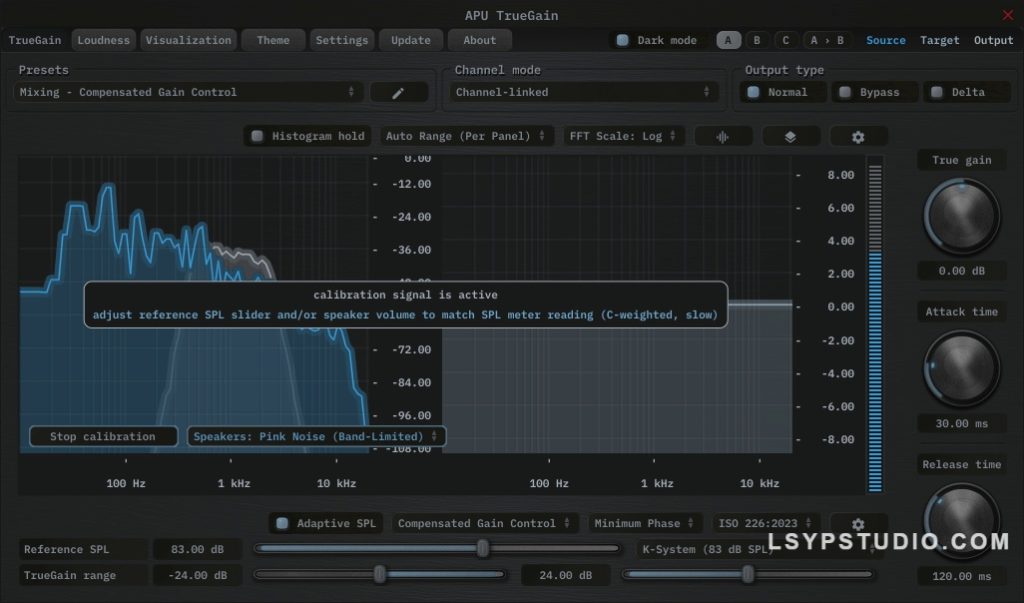1024x603 pixels.
Task: Switch to the Target tab
Action: pyautogui.click(x=939, y=40)
